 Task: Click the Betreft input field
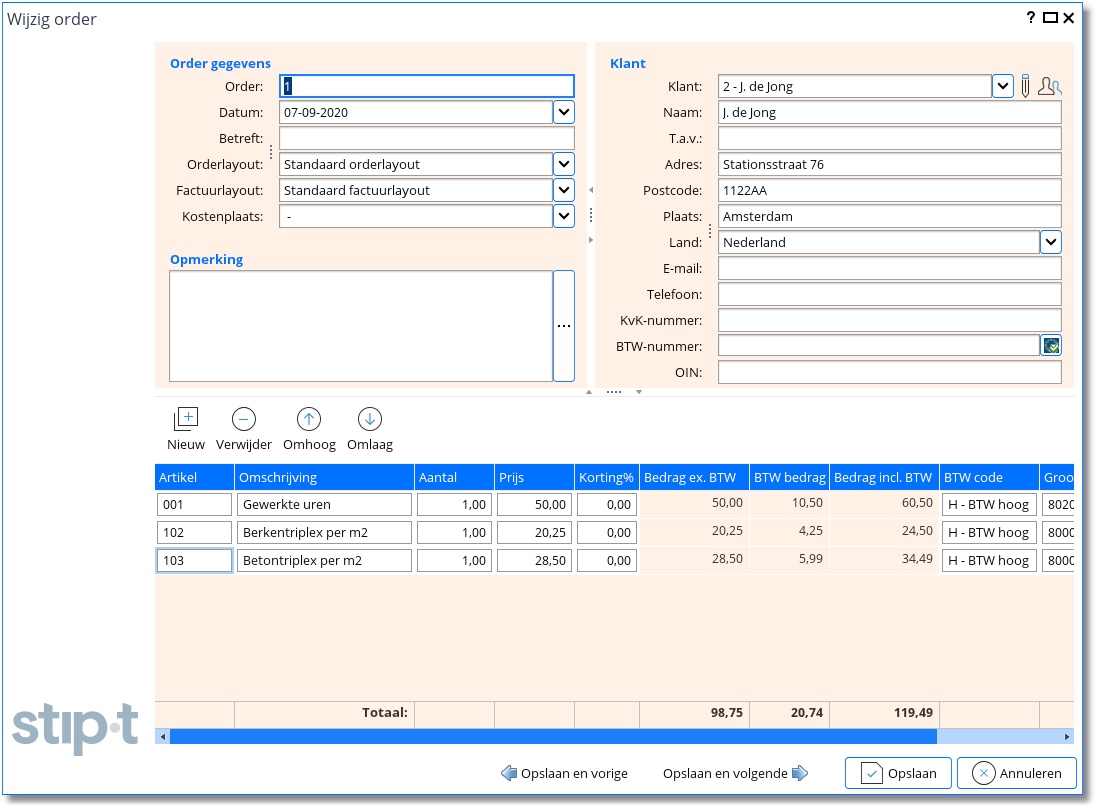tap(426, 139)
